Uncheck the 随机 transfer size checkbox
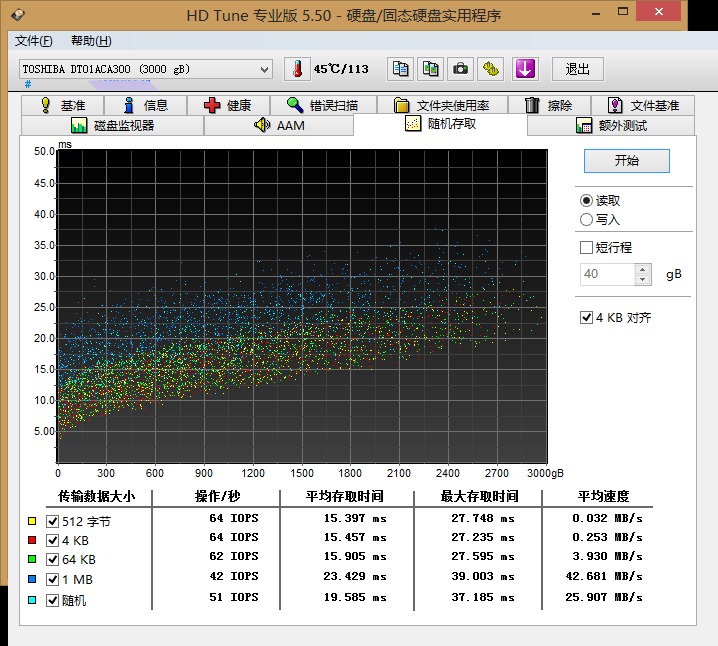 click(52, 600)
